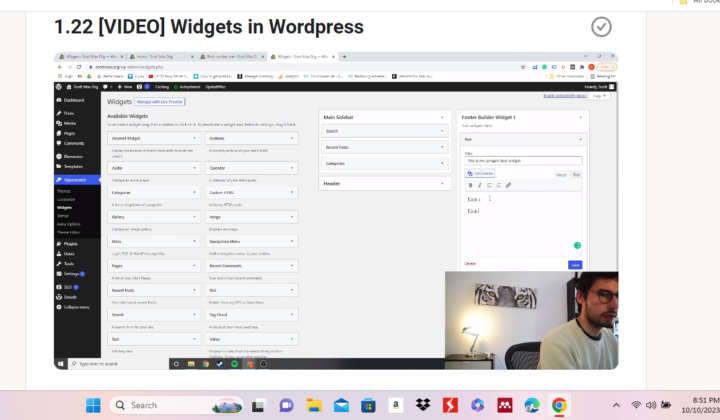
Task: Open Dropbox from the taskbar
Action: pyautogui.click(x=423, y=405)
